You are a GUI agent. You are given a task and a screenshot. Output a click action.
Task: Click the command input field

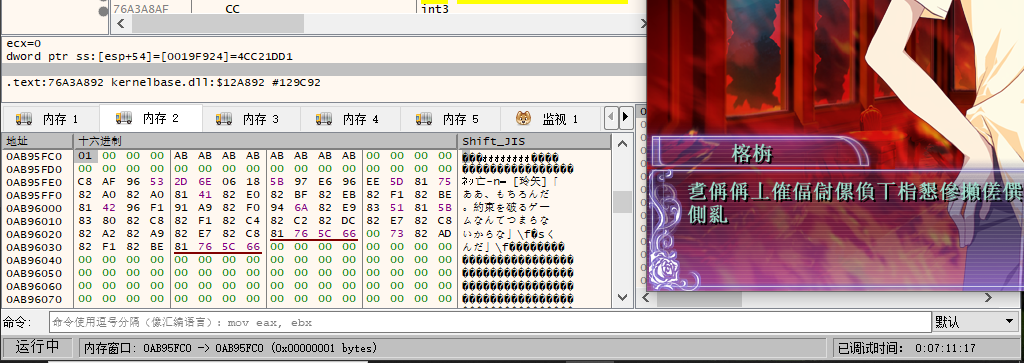tap(490, 322)
